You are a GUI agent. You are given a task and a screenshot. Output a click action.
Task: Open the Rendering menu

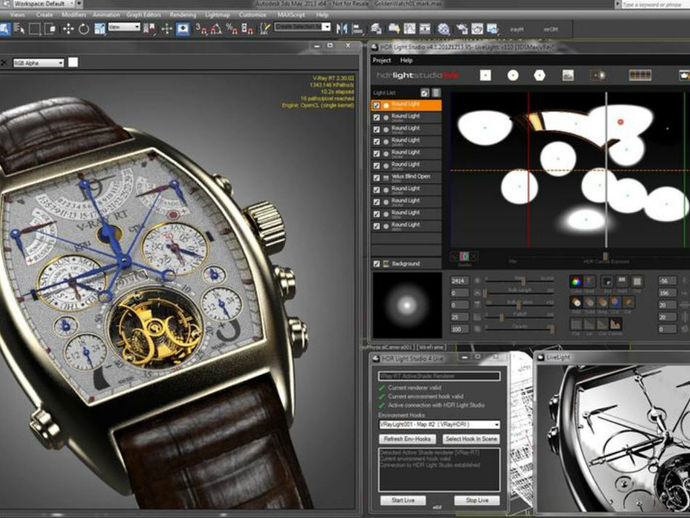(x=183, y=15)
